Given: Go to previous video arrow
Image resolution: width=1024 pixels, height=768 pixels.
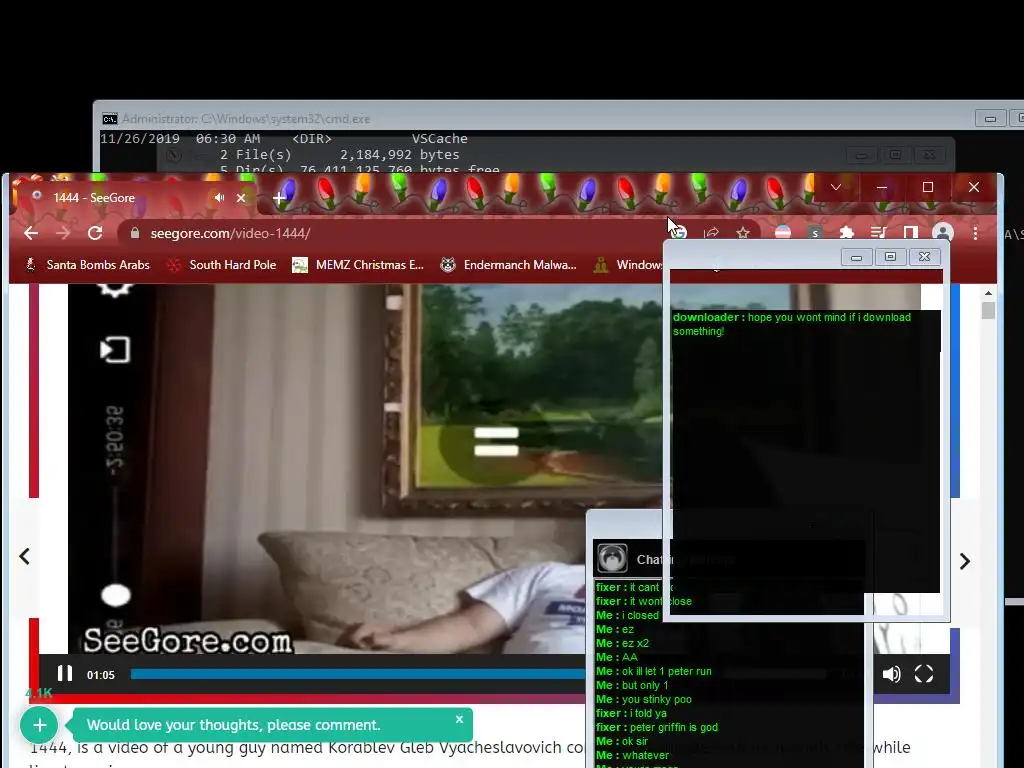Looking at the screenshot, I should (25, 556).
